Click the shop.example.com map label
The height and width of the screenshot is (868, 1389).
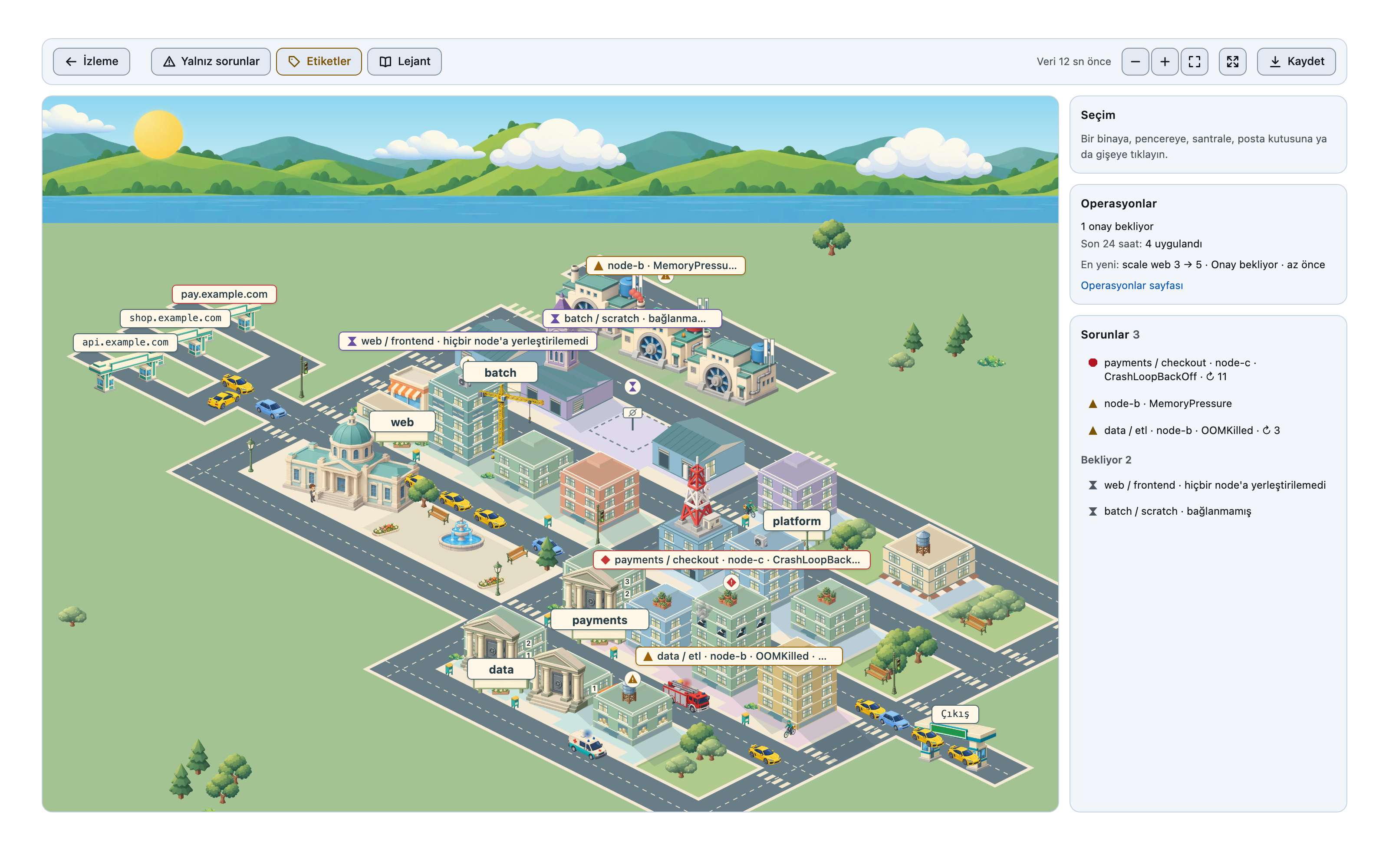pyautogui.click(x=175, y=318)
